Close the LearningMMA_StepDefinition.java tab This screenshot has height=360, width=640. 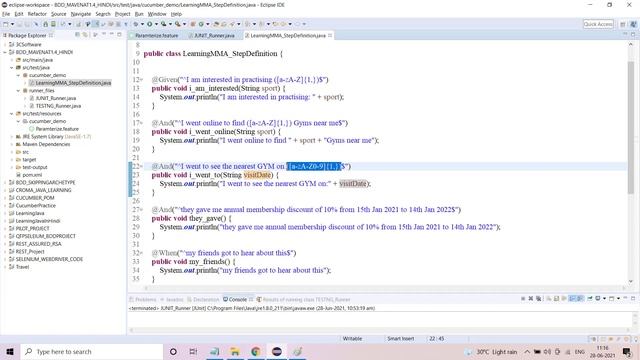click(x=330, y=36)
